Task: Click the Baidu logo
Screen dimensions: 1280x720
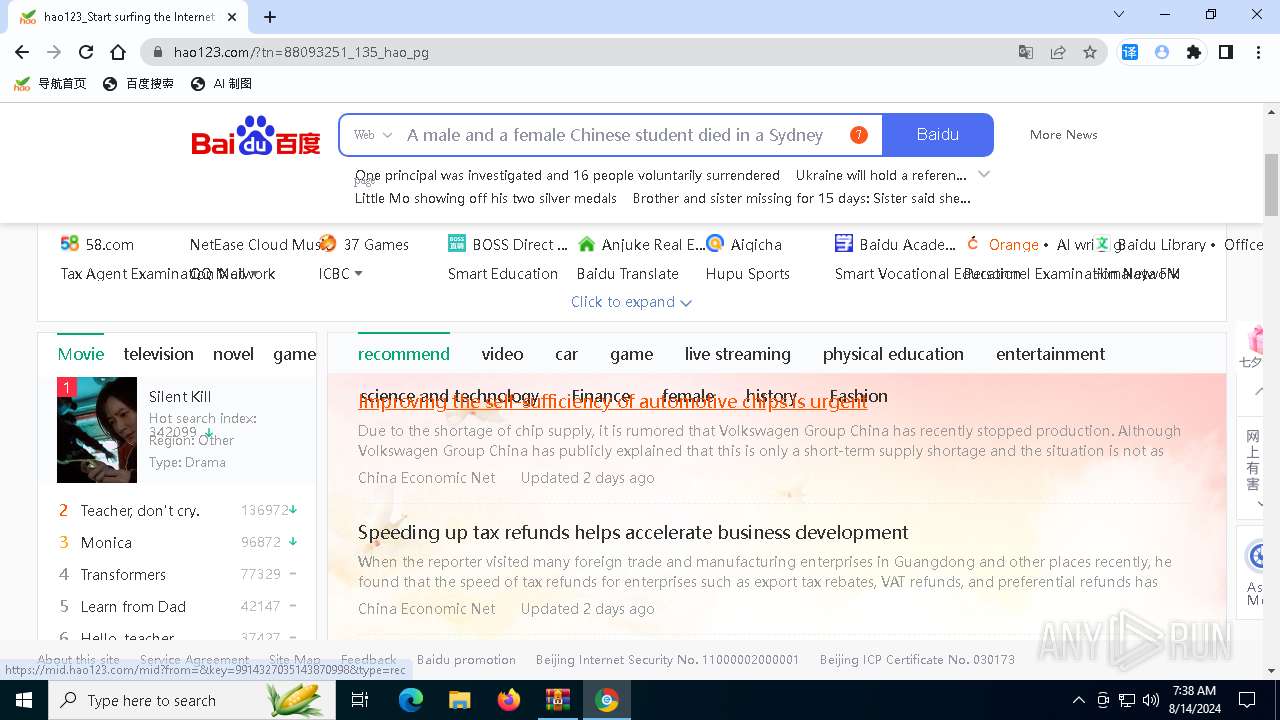Action: coord(256,135)
